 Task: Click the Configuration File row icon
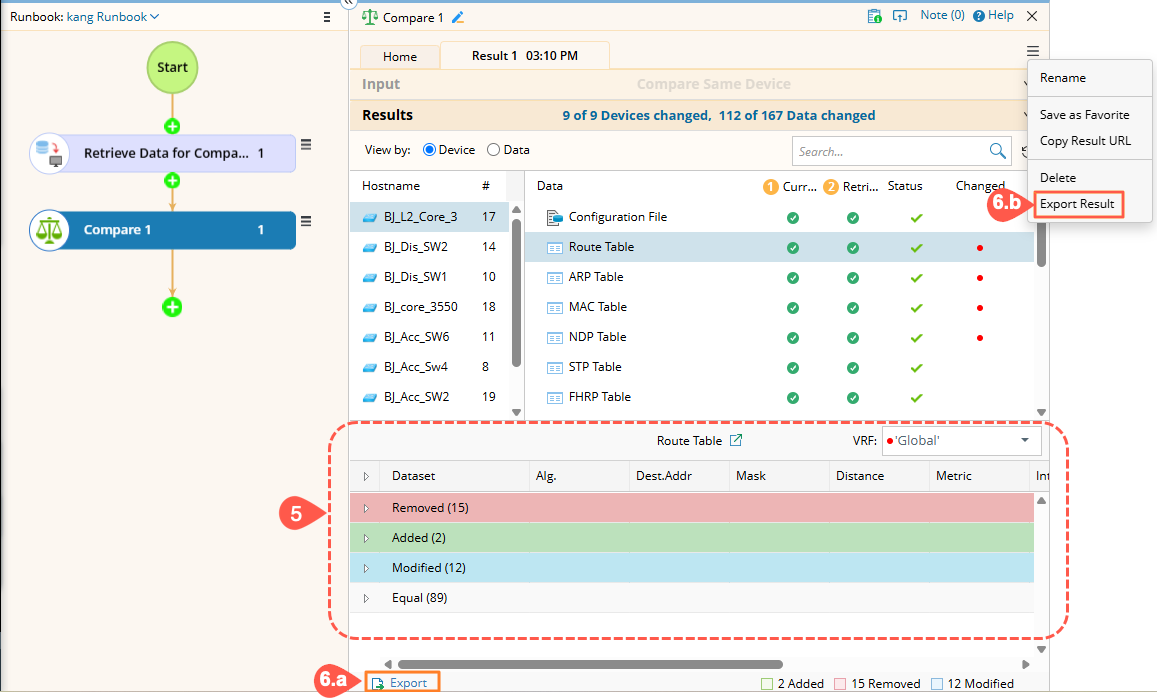[554, 217]
